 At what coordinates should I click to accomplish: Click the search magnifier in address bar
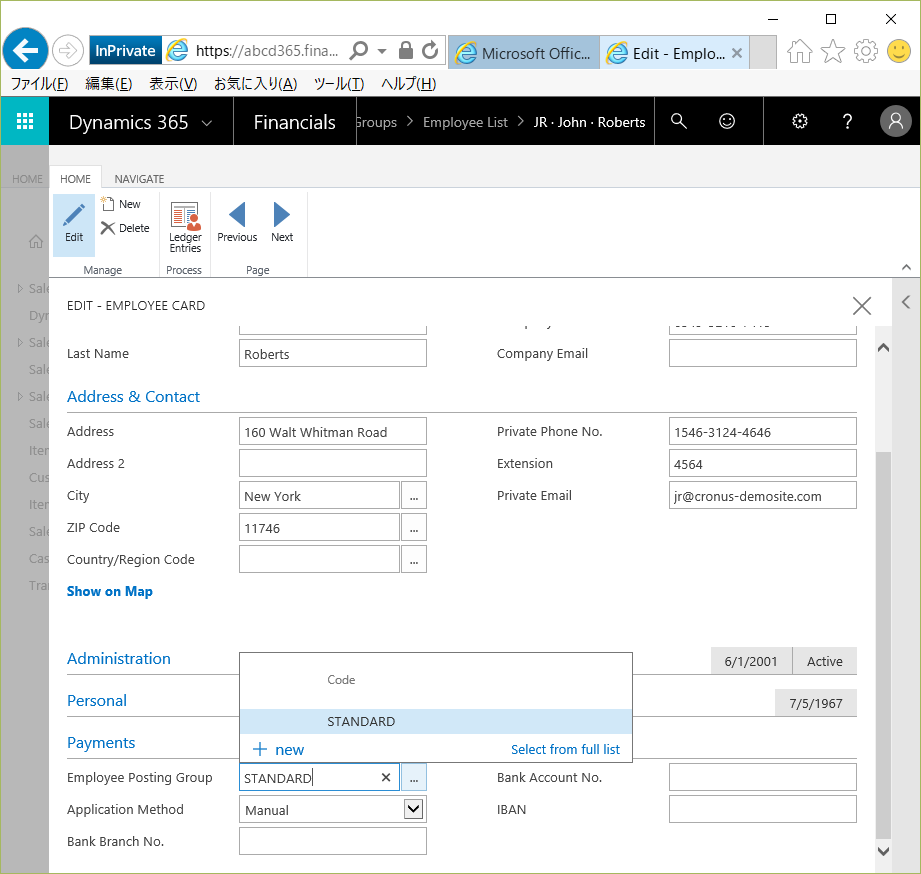point(358,51)
